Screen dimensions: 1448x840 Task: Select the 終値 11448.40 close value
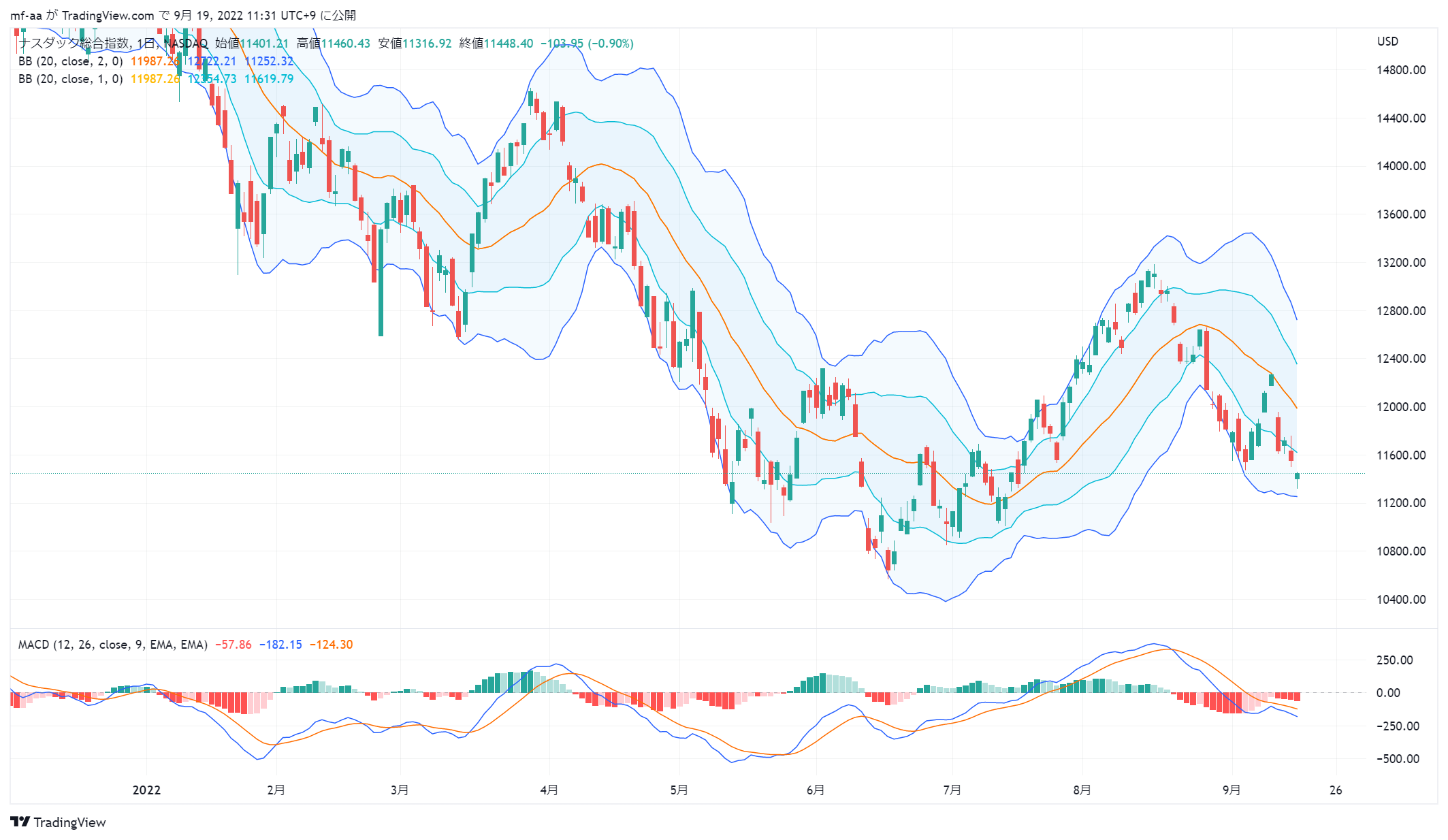pos(496,44)
